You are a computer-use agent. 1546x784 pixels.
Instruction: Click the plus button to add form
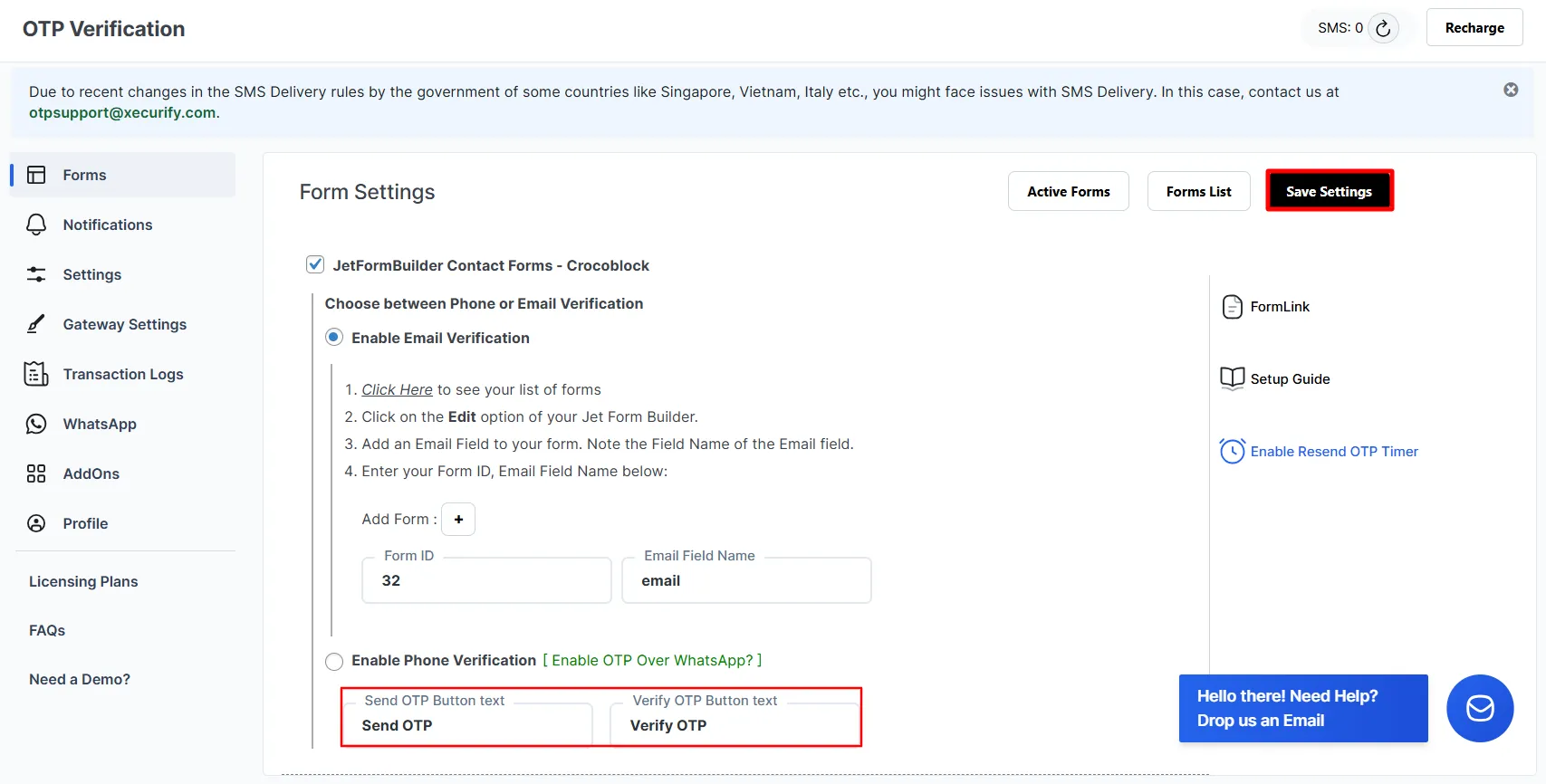pyautogui.click(x=458, y=519)
